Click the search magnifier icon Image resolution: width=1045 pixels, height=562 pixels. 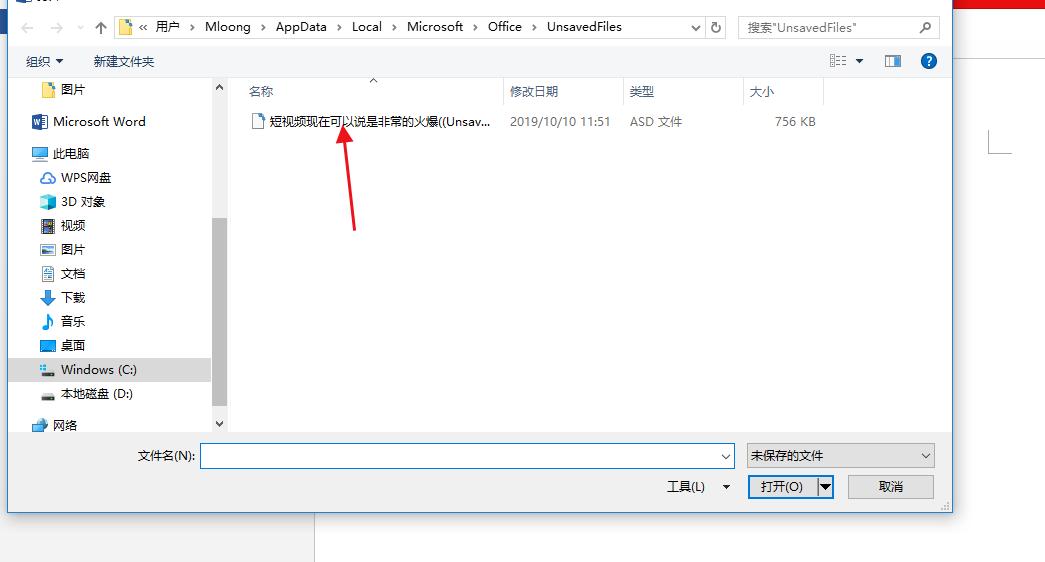click(x=925, y=27)
